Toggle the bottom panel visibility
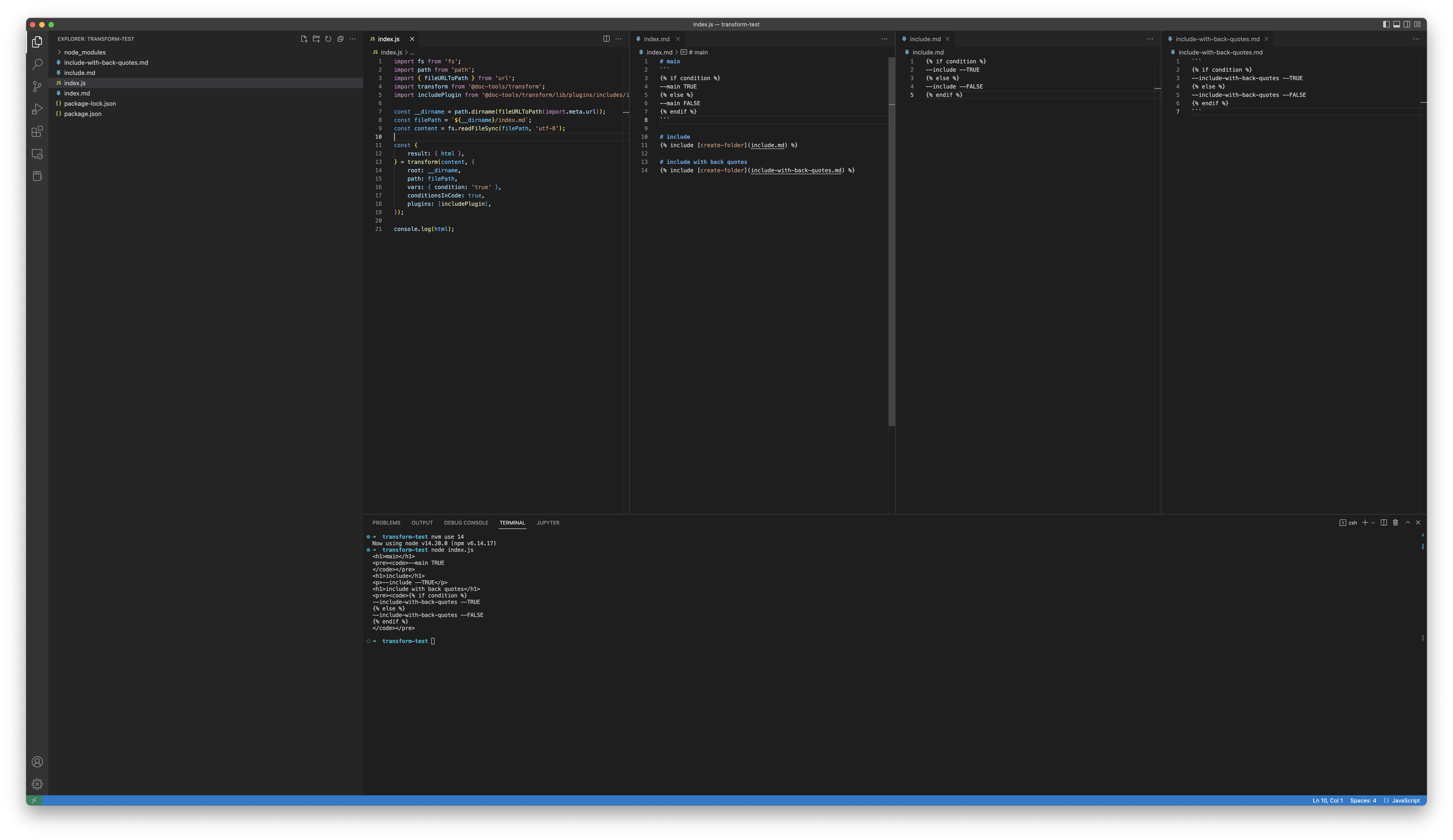Viewport: 1453px width, 840px height. point(1396,24)
